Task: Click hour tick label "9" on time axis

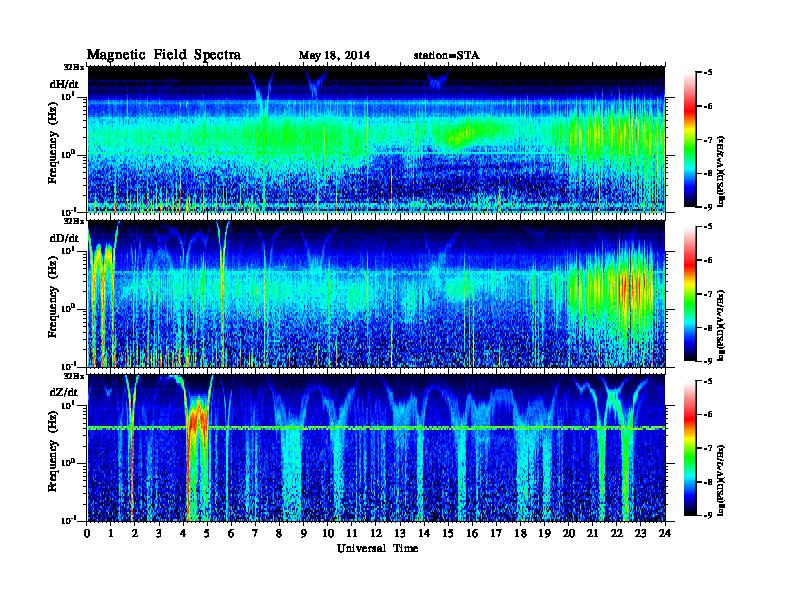Action: click(304, 533)
